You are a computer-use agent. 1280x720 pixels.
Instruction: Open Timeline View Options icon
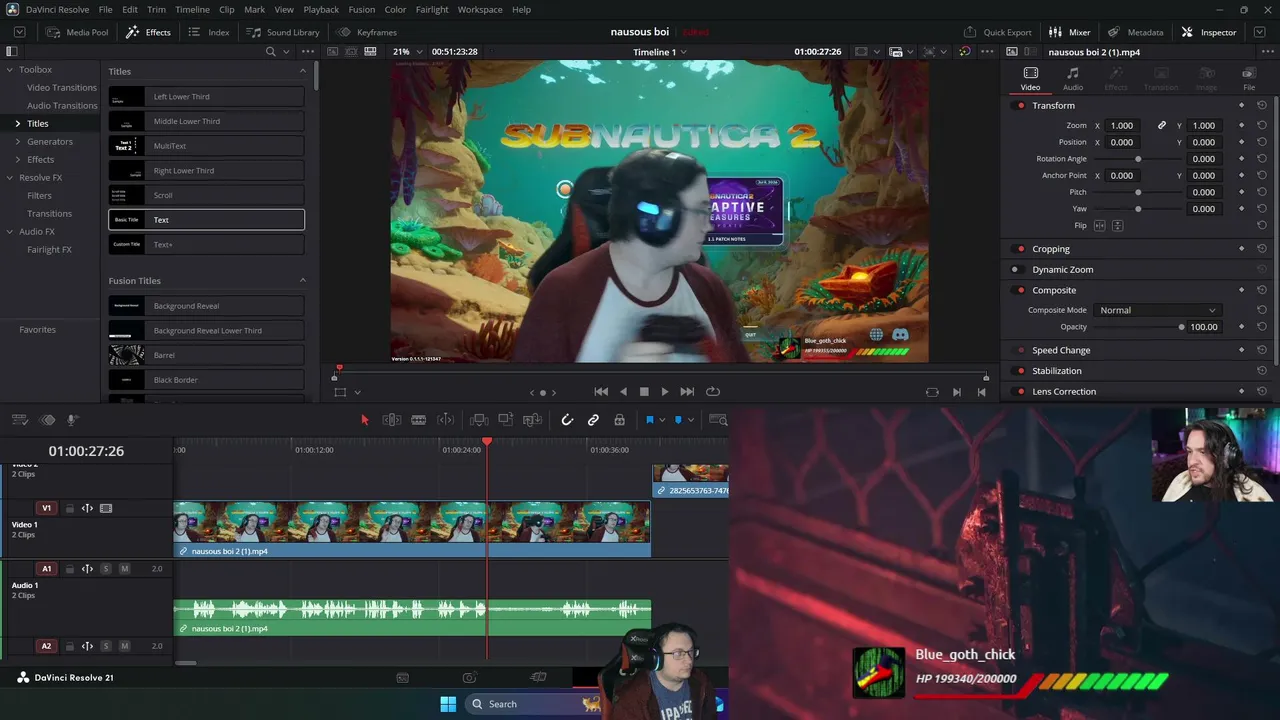18,420
